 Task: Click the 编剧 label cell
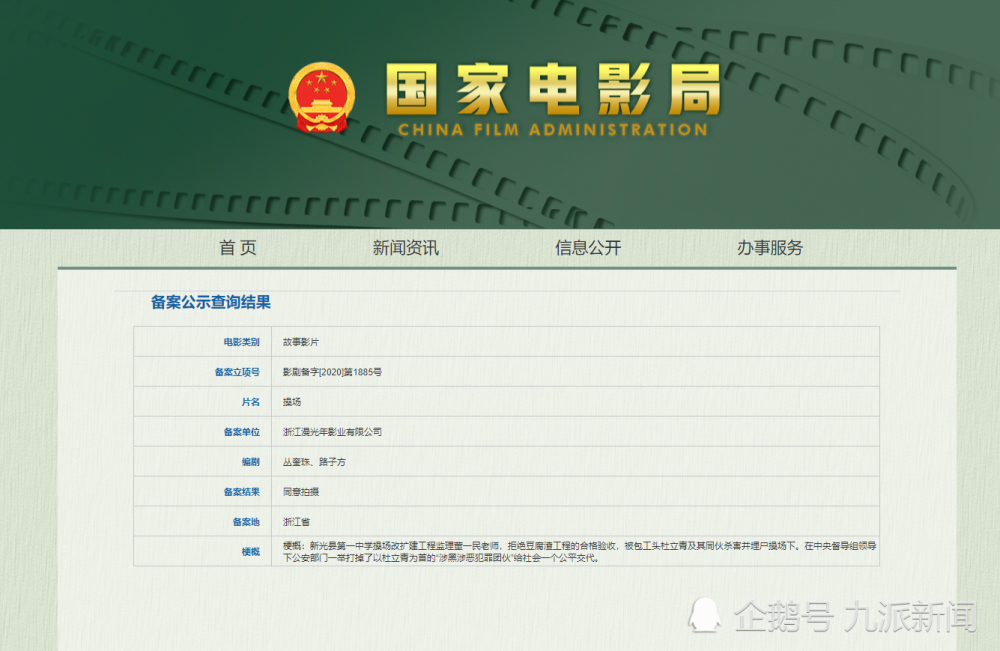(x=203, y=462)
